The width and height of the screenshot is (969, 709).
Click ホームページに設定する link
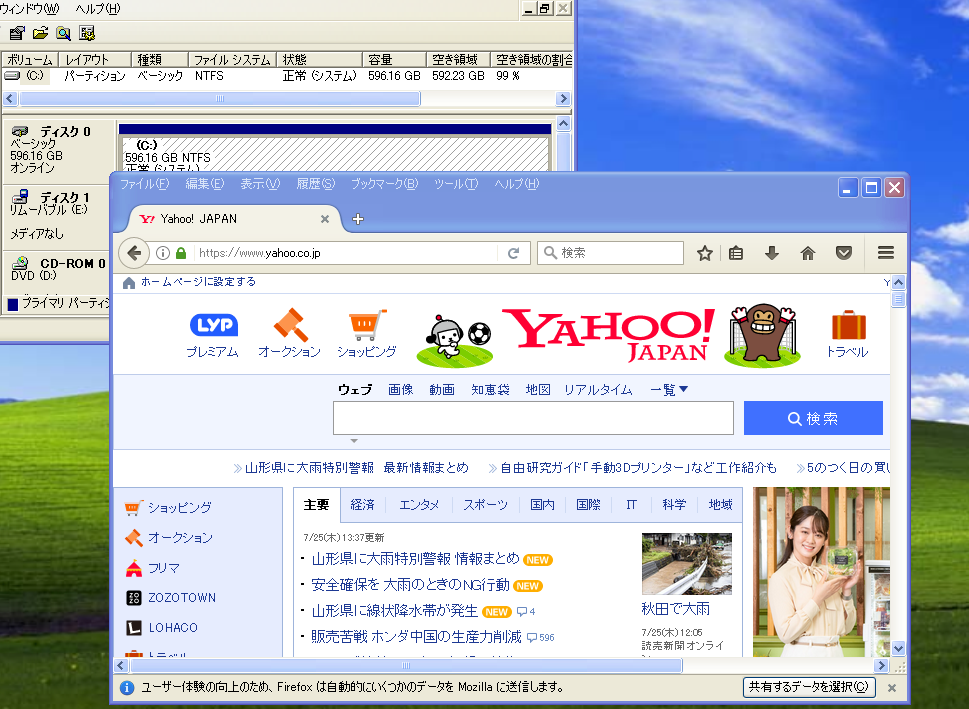pos(198,282)
